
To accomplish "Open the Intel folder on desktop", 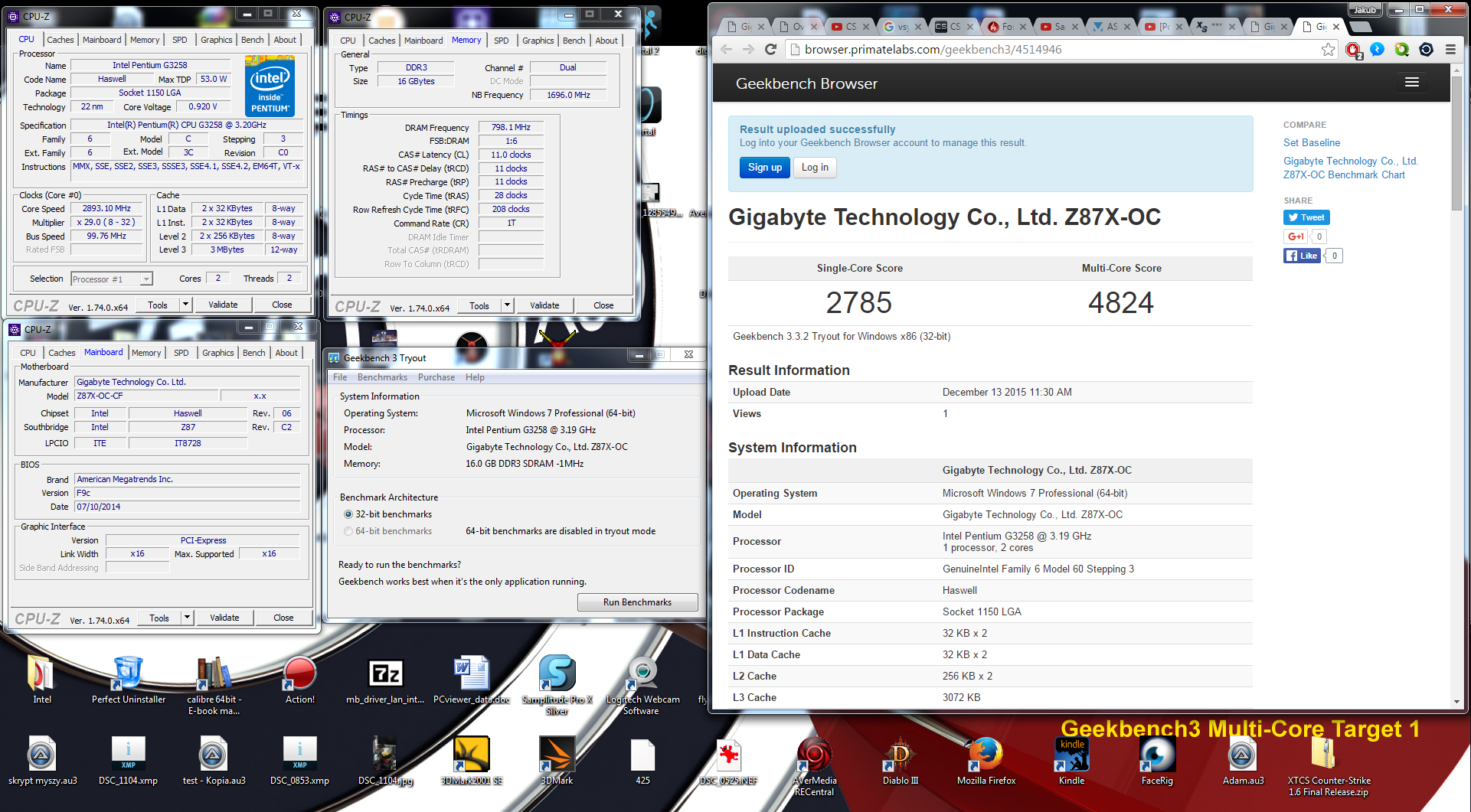I will pos(41,680).
